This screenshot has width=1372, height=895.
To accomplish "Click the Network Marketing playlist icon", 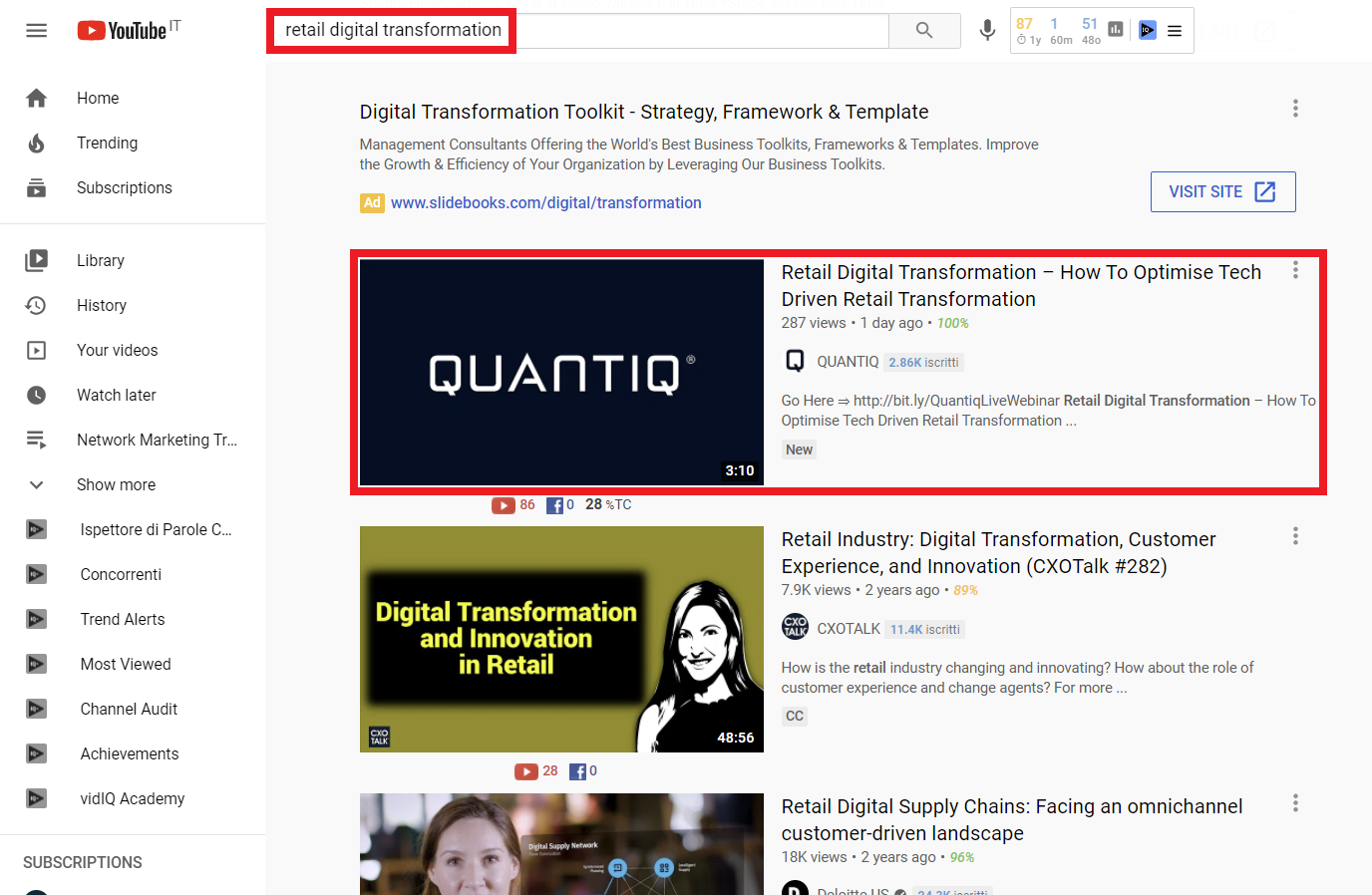I will [37, 440].
